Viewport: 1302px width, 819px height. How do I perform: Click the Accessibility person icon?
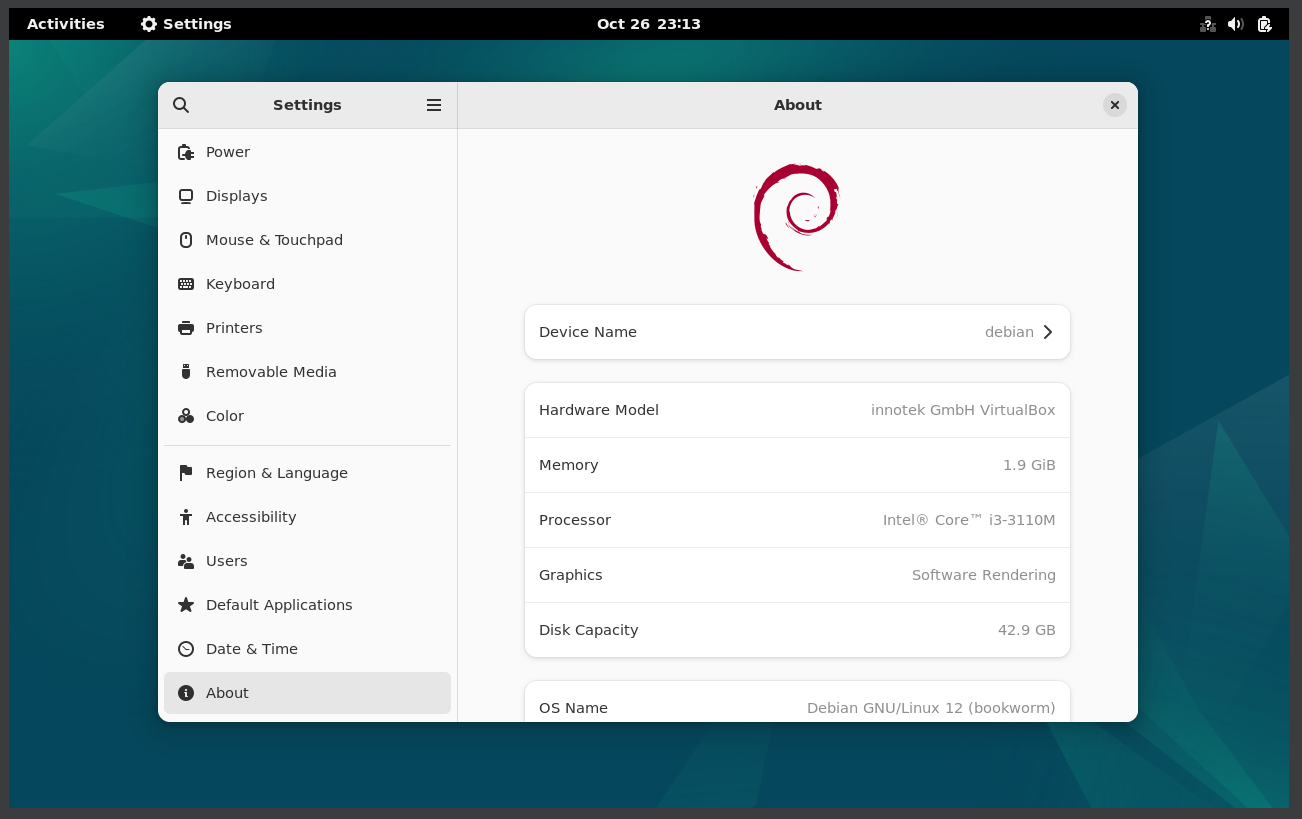point(185,517)
